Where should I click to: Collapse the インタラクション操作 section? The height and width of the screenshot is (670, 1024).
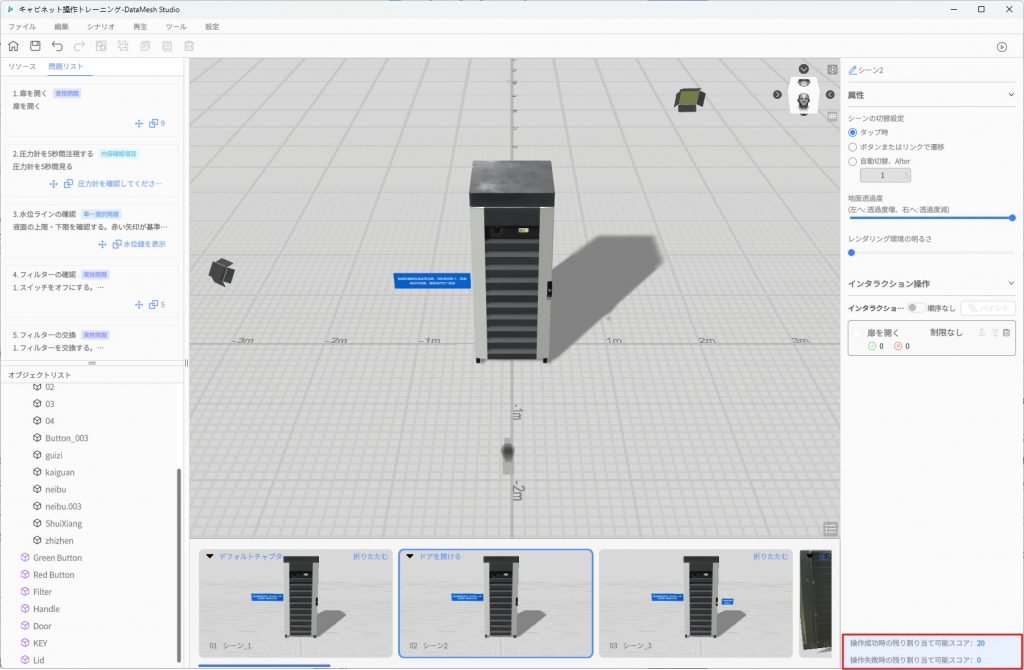(1011, 284)
